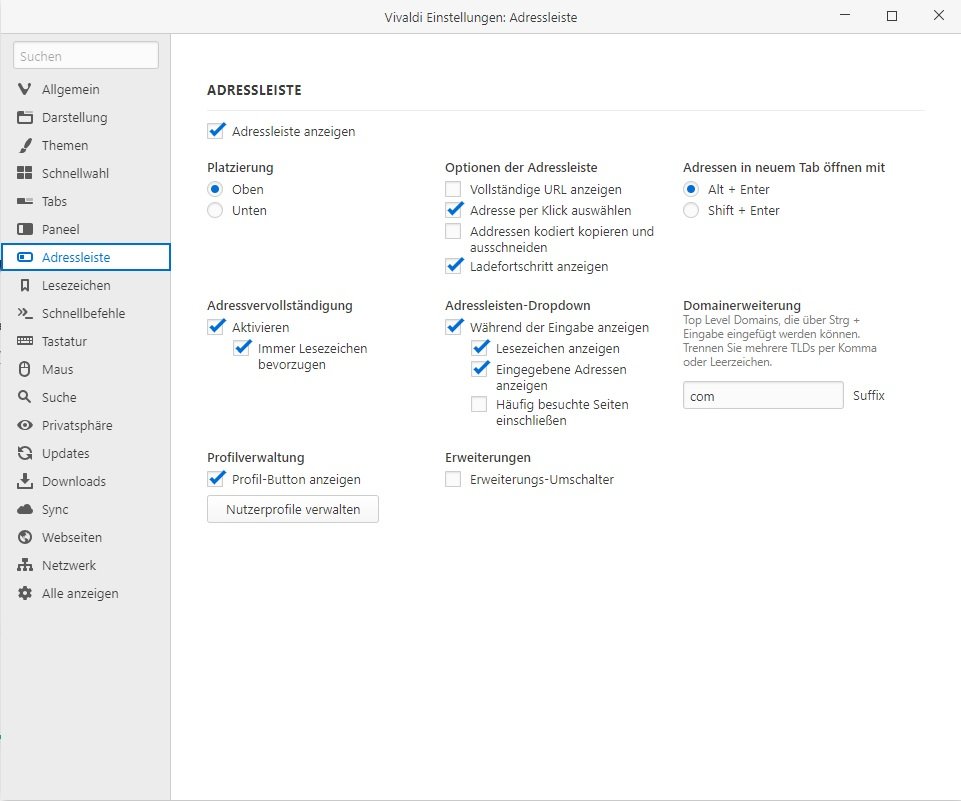The width and height of the screenshot is (961, 801).
Task: Click the Alle anzeigen gear icon
Action: (x=25, y=593)
